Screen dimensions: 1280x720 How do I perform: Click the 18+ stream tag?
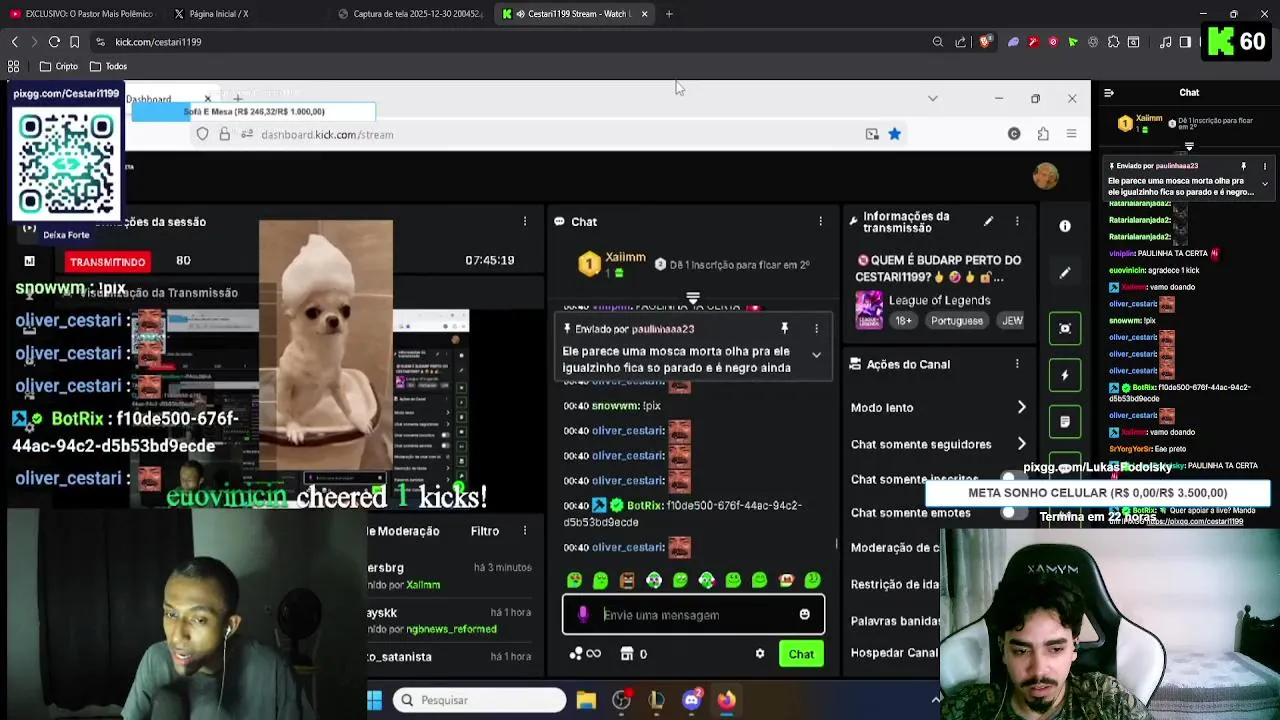[x=904, y=321]
